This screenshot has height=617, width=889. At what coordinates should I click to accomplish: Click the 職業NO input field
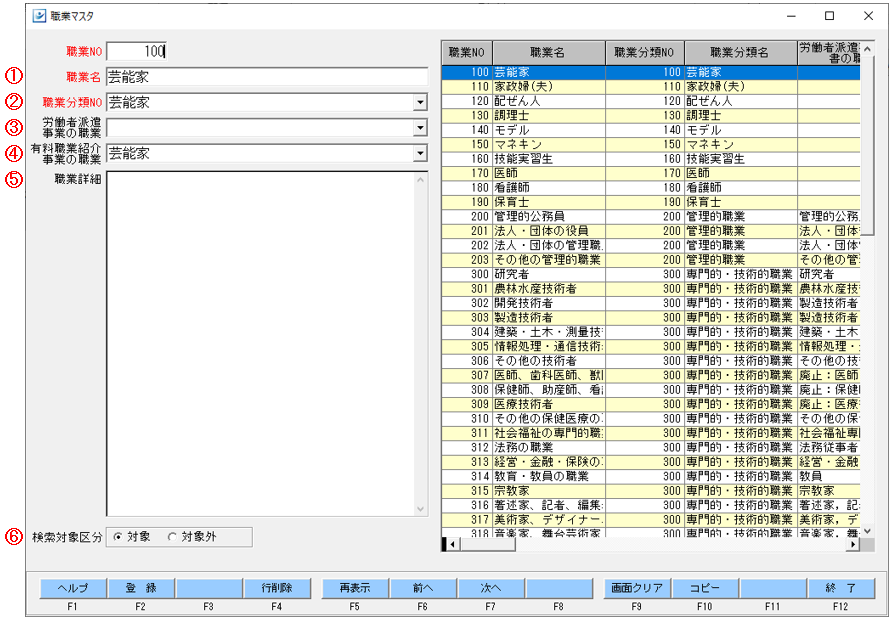[x=137, y=52]
